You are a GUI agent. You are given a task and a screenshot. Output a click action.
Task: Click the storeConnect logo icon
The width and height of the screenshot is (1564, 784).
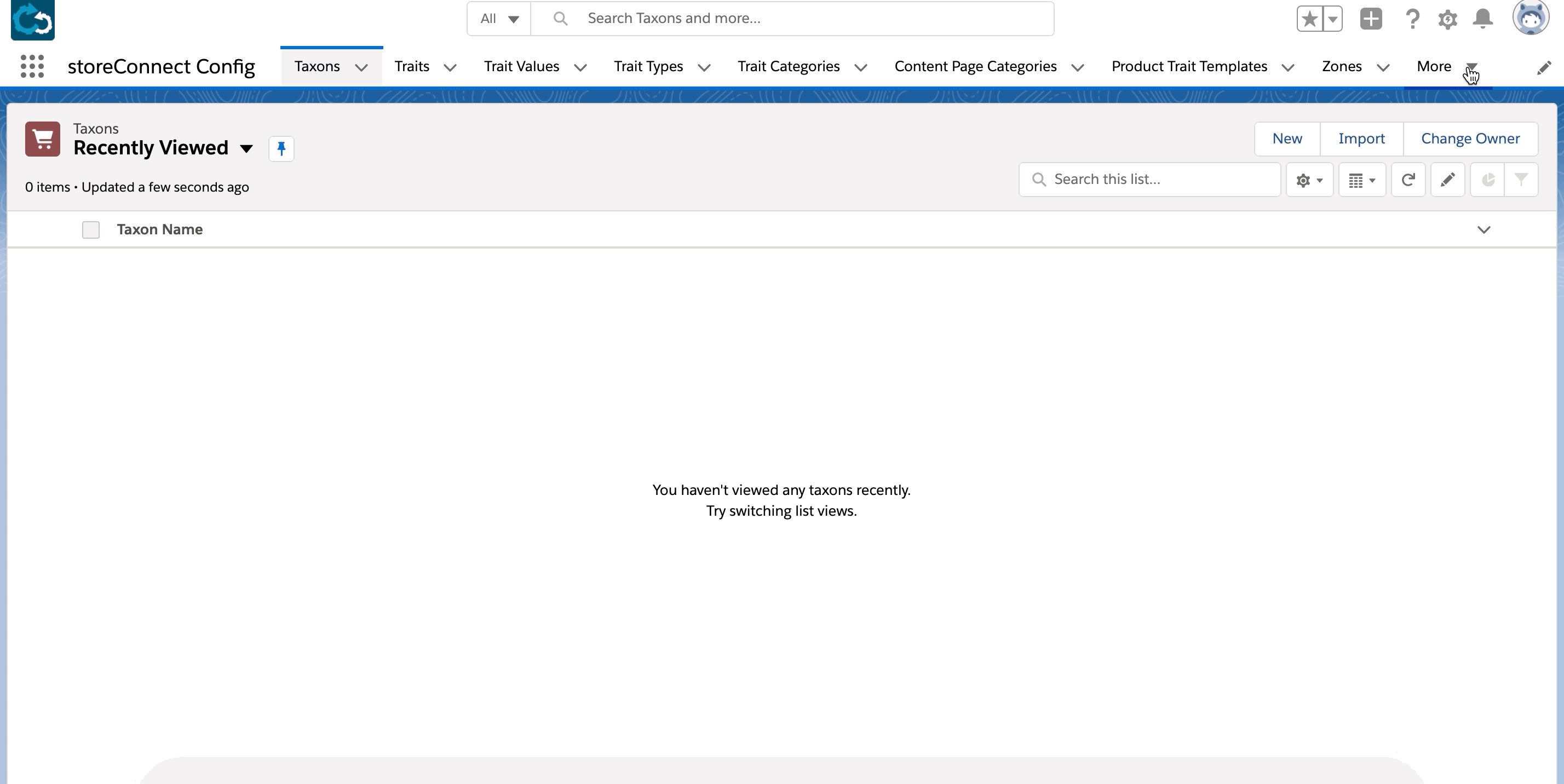point(33,20)
